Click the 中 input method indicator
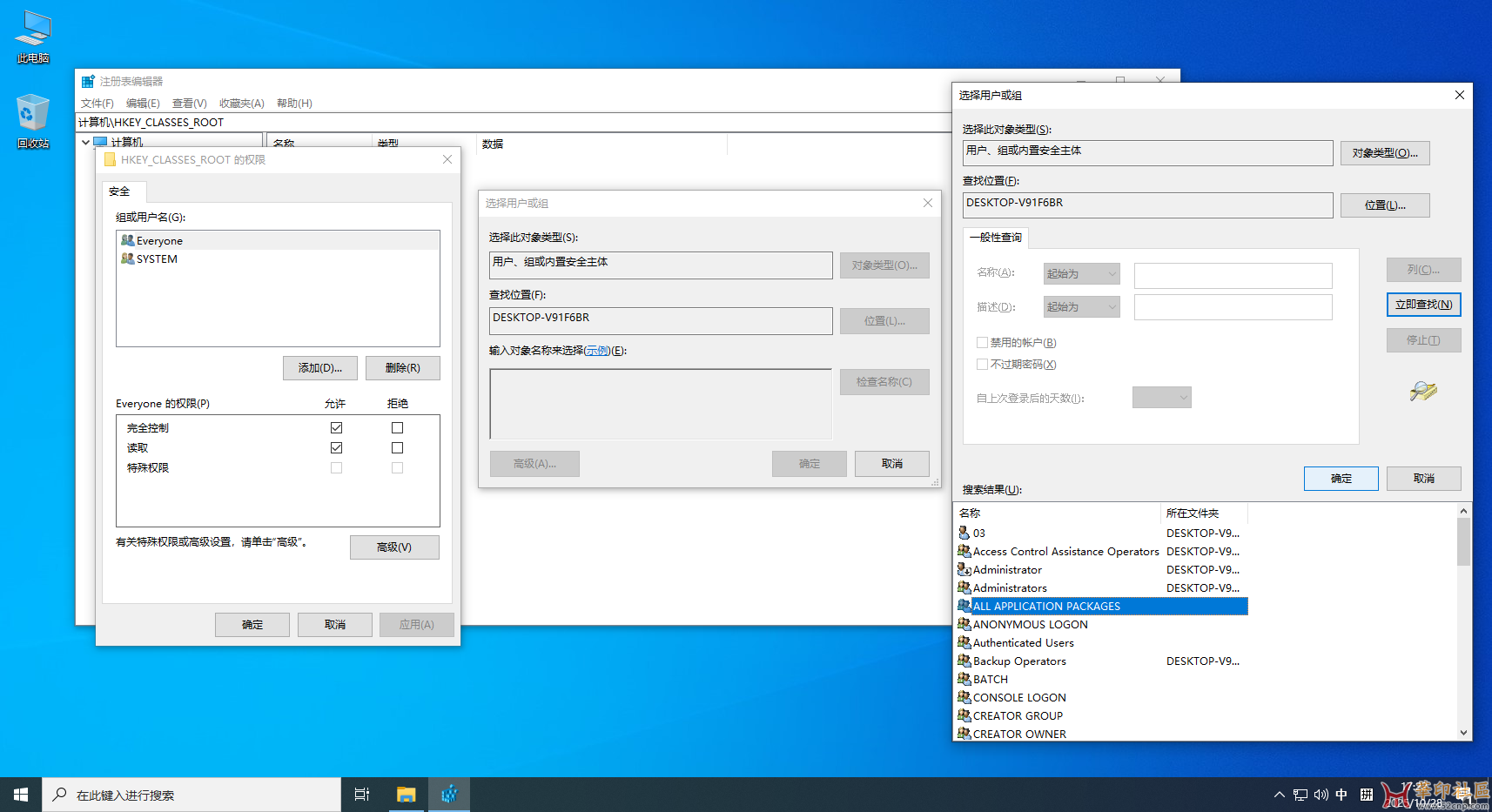This screenshot has height=812, width=1492. [x=1341, y=794]
